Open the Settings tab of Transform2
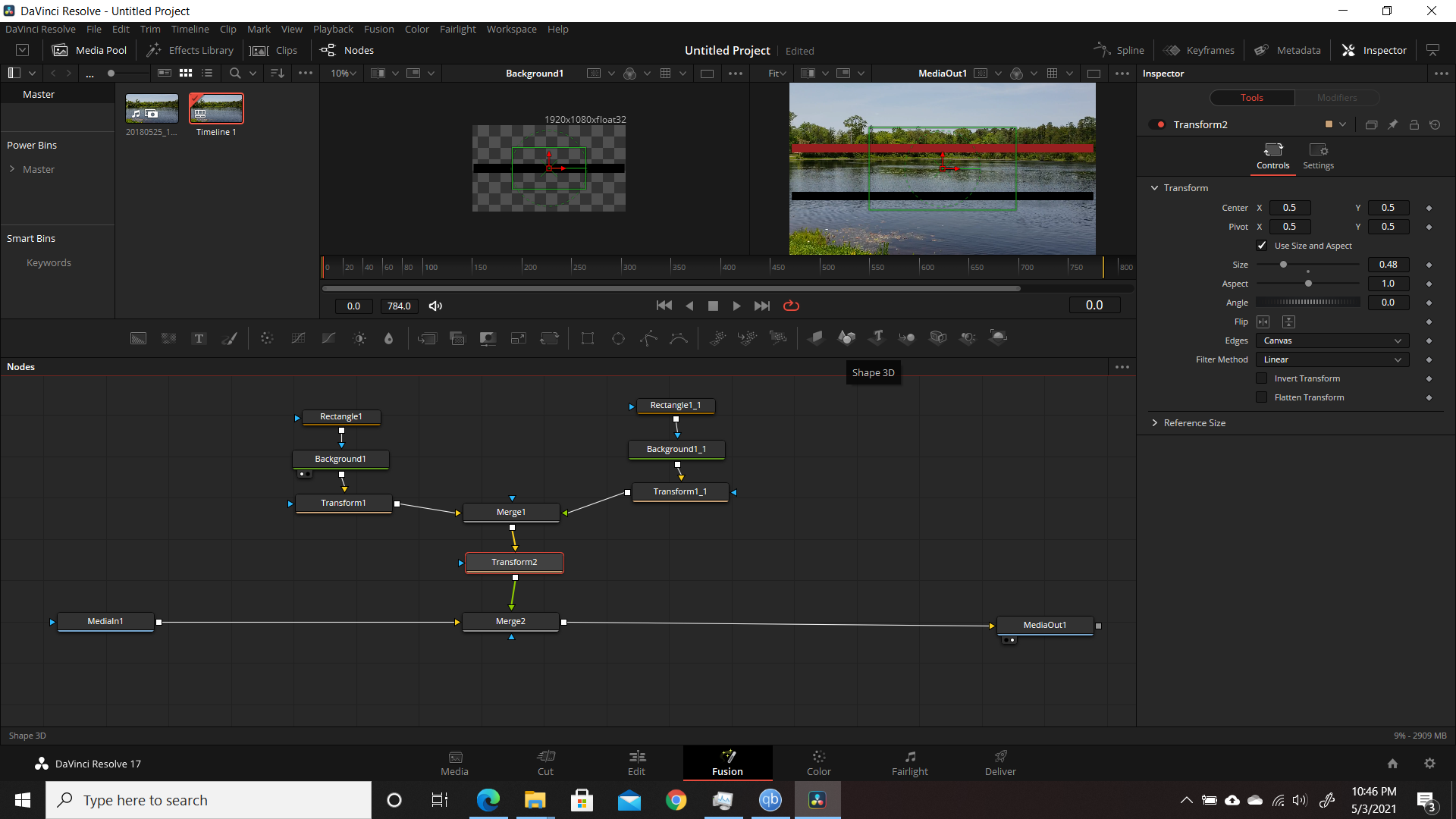Screen dimensions: 1456x819 (x=1318, y=156)
